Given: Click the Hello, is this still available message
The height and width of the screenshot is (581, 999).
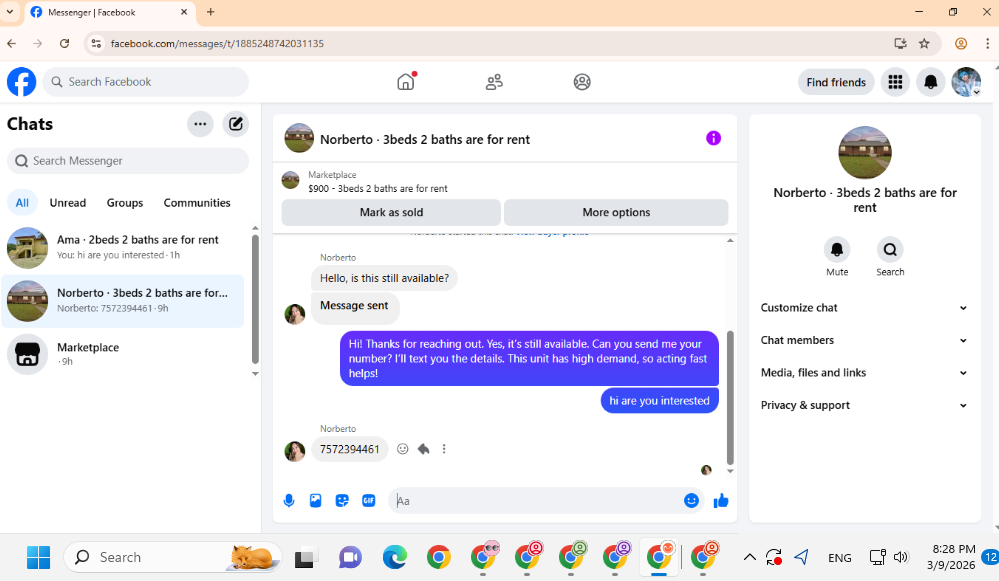Looking at the screenshot, I should point(384,278).
